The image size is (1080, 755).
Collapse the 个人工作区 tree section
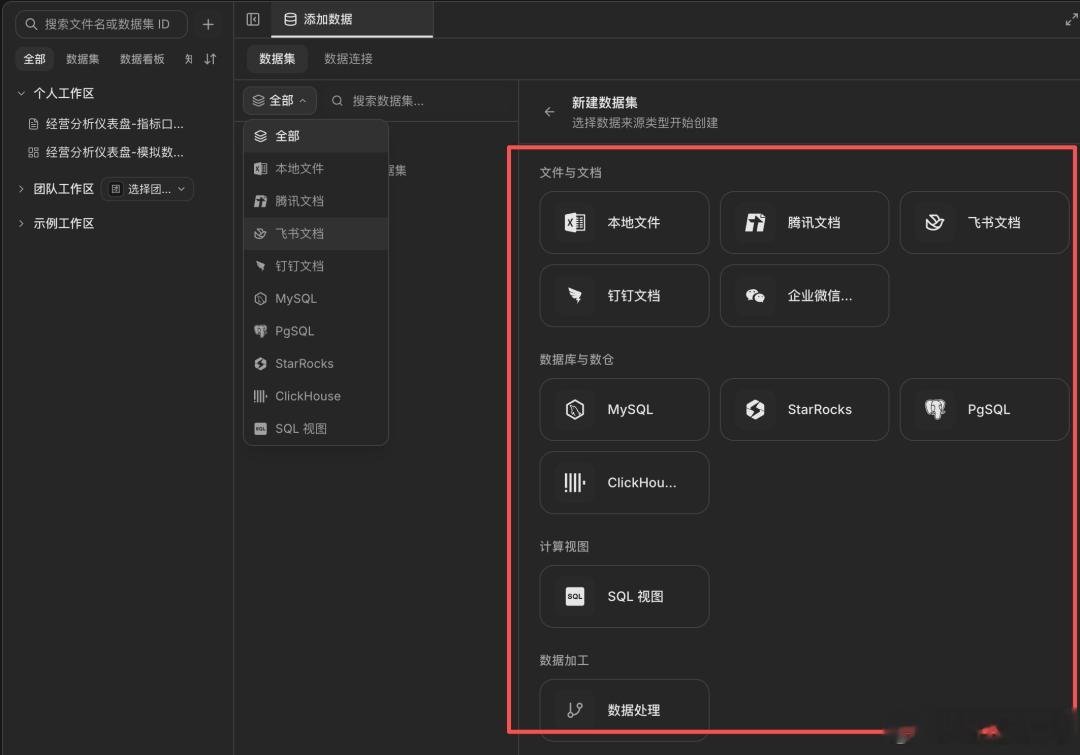21,93
